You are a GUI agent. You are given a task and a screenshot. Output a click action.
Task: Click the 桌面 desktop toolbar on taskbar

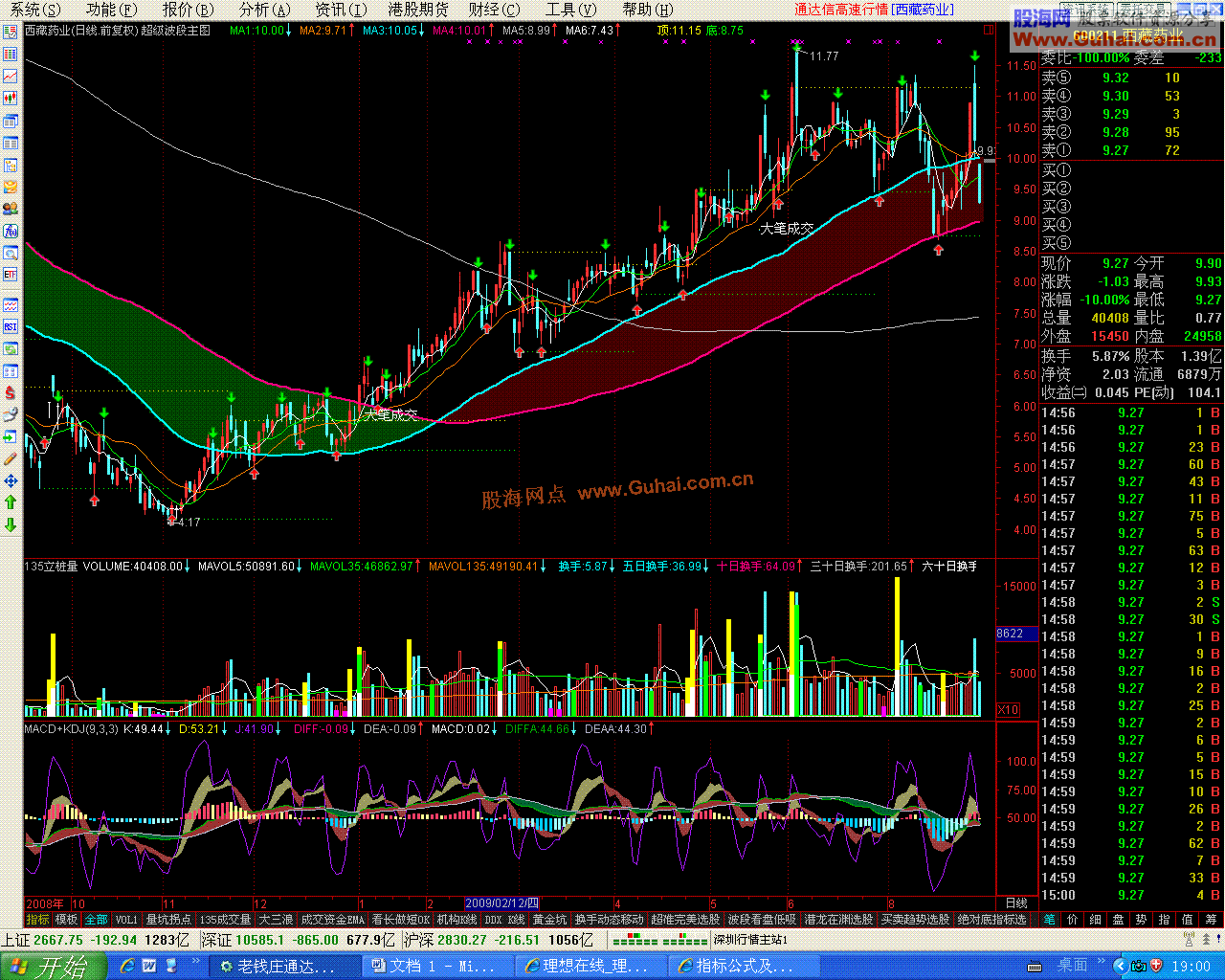(1072, 966)
